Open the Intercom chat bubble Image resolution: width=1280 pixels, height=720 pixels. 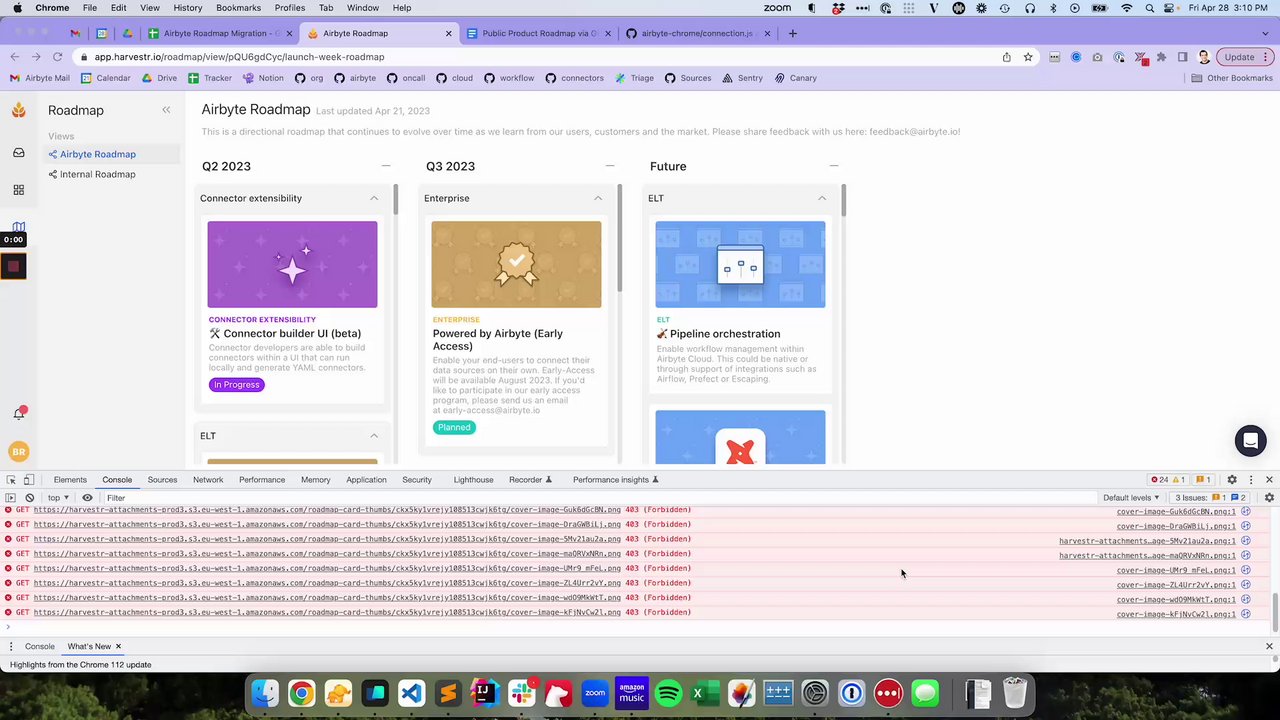tap(1250, 440)
